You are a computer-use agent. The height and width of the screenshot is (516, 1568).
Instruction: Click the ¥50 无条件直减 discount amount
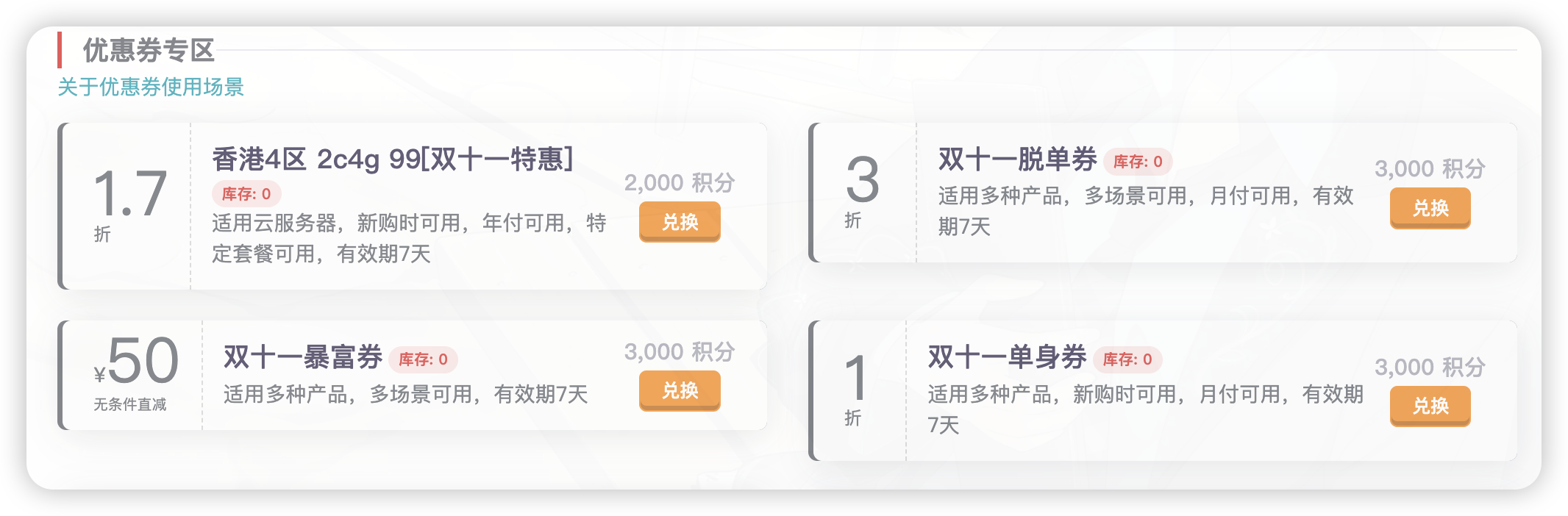pos(136,362)
